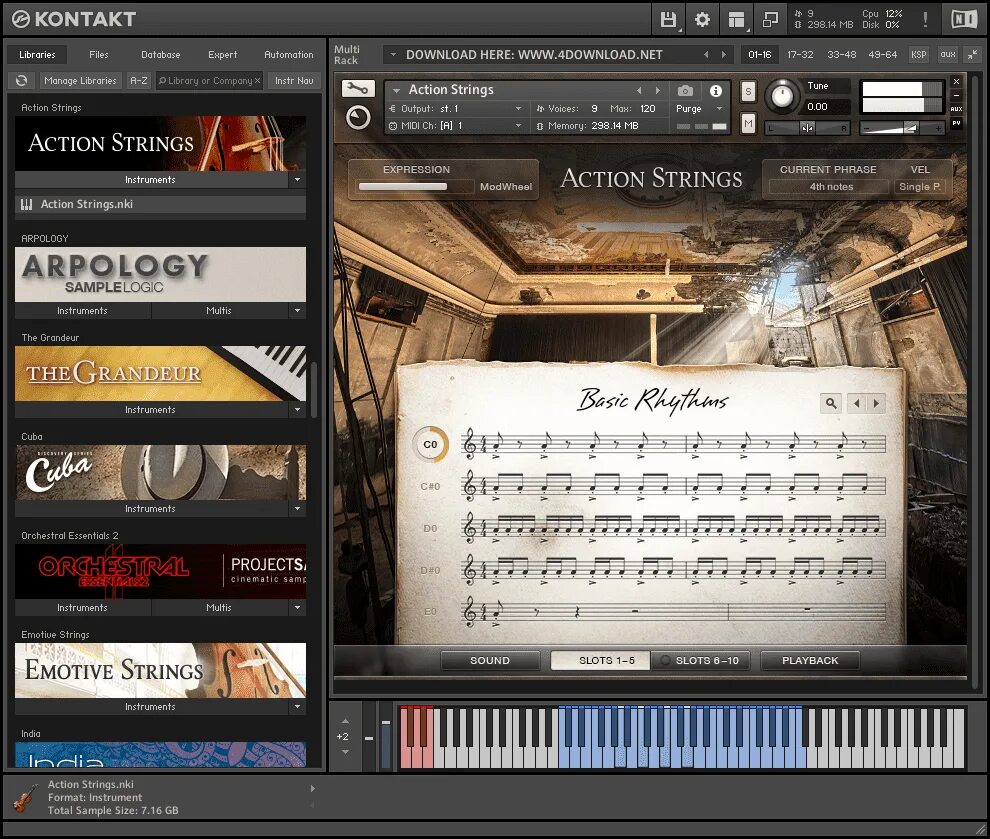
Task: Show rack page 17-32
Action: (x=800, y=55)
